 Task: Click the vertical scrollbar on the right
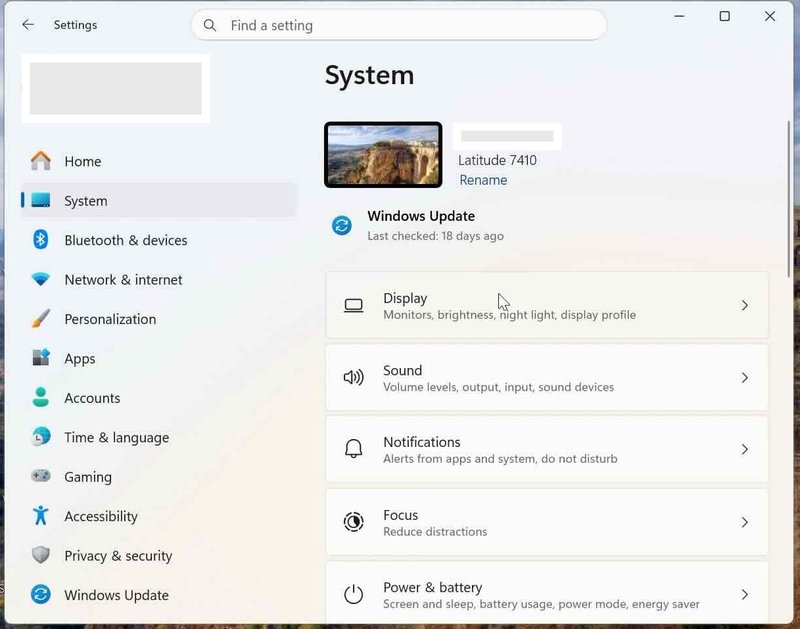789,199
